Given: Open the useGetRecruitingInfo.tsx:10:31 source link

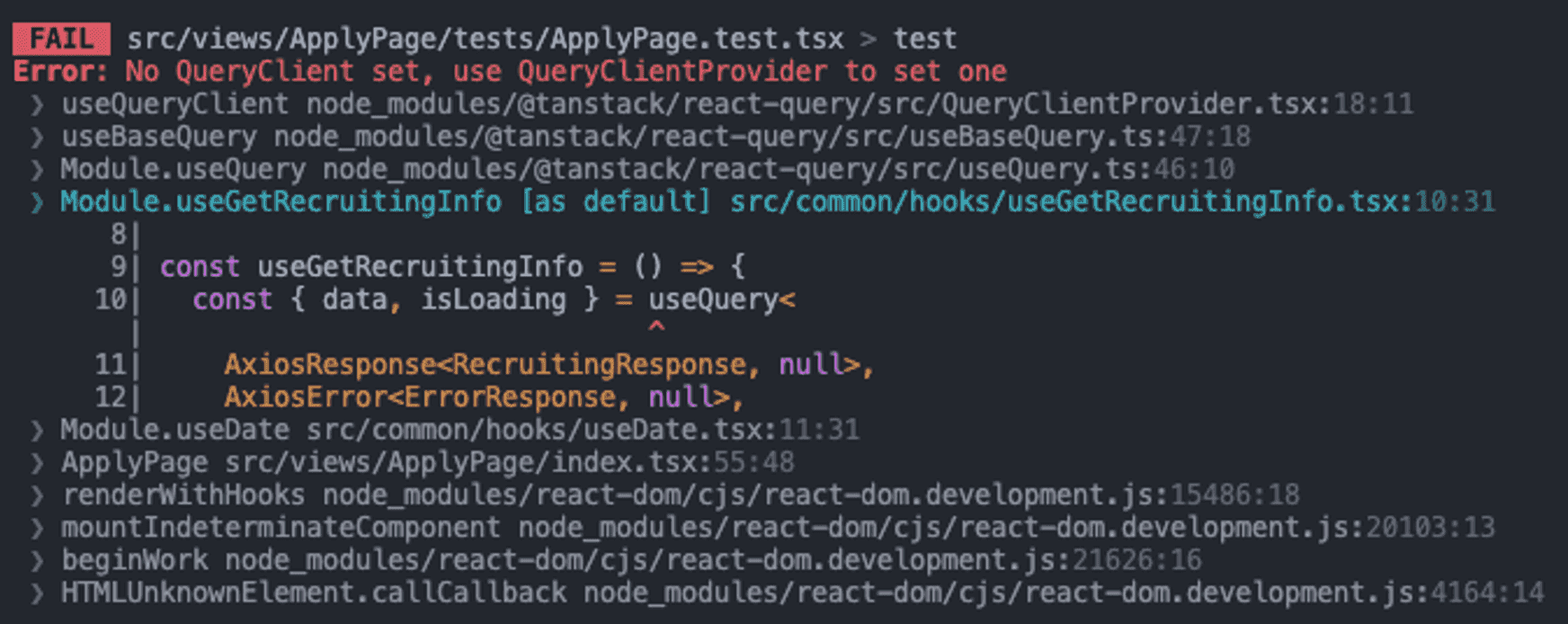Looking at the screenshot, I should 1112,202.
